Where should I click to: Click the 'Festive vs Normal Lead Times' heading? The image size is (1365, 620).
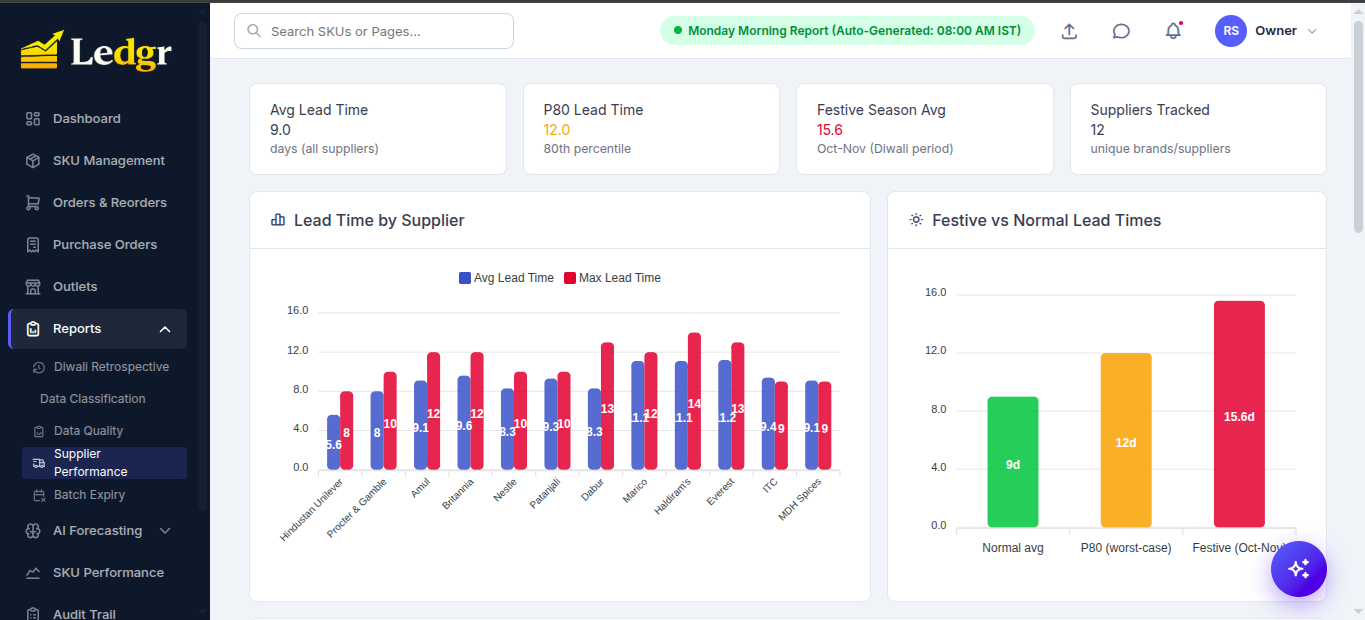point(1046,220)
